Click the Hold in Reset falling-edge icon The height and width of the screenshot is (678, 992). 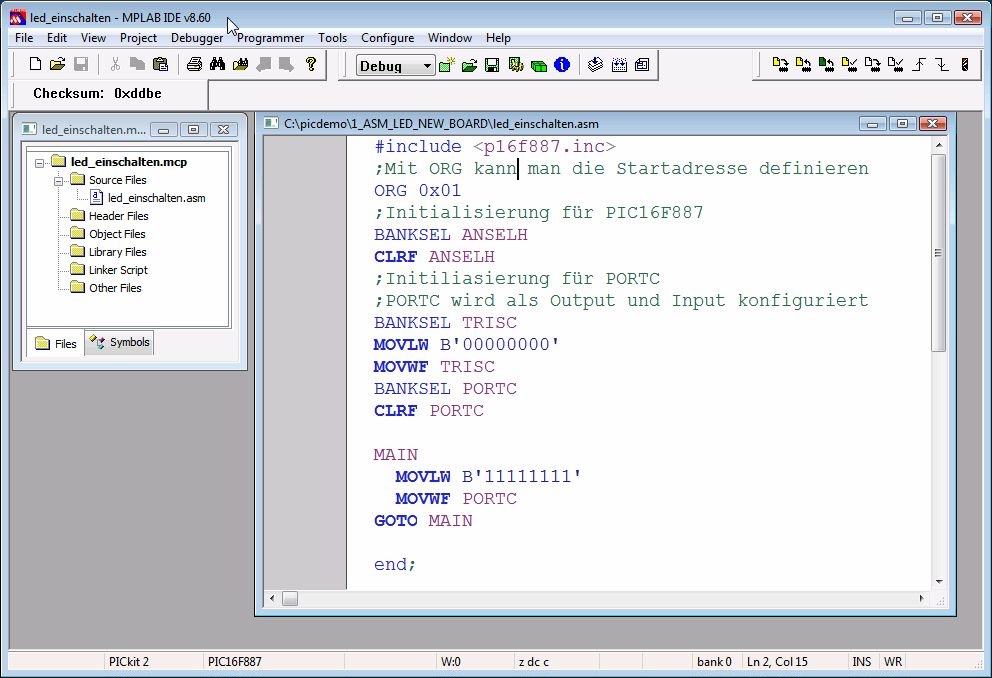943,65
